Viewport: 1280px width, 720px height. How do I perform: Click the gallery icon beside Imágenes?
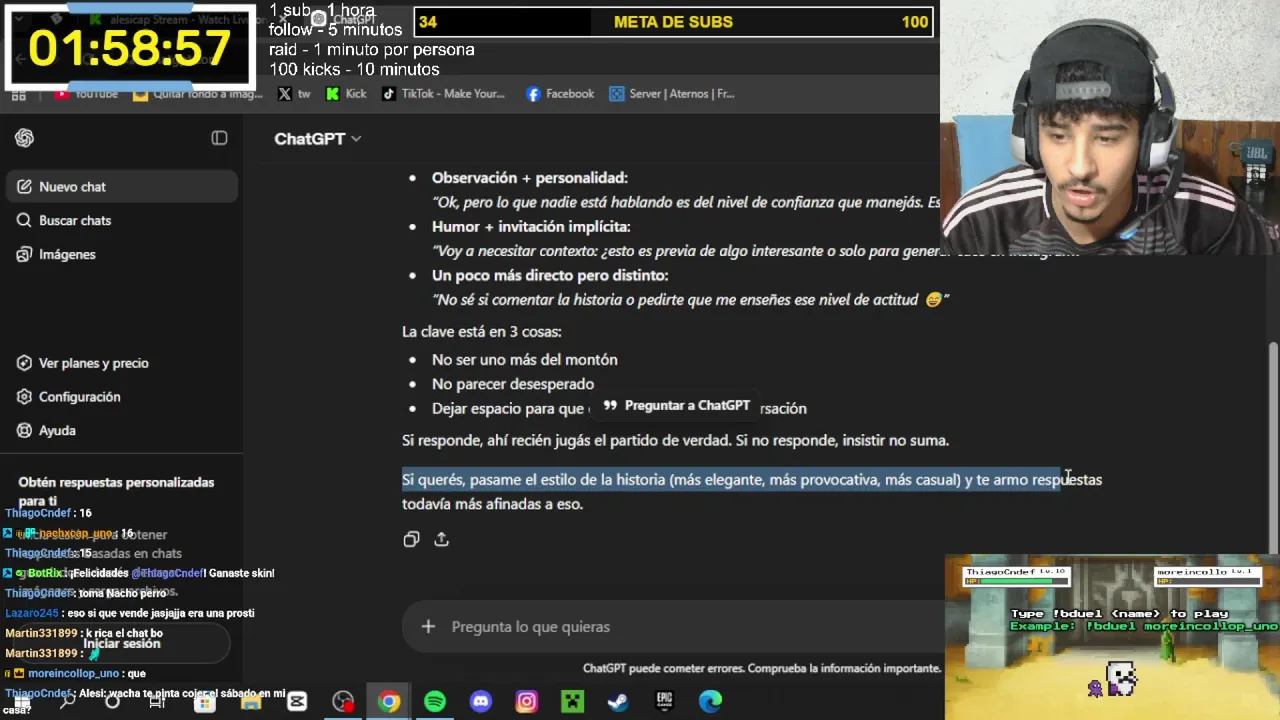pyautogui.click(x=24, y=255)
